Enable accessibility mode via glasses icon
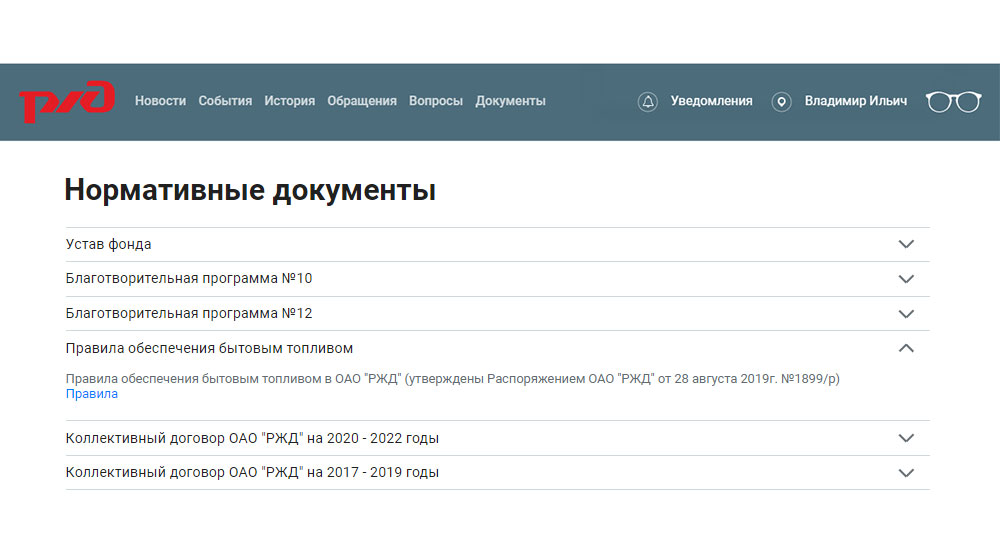1000x555 pixels. 953,102
